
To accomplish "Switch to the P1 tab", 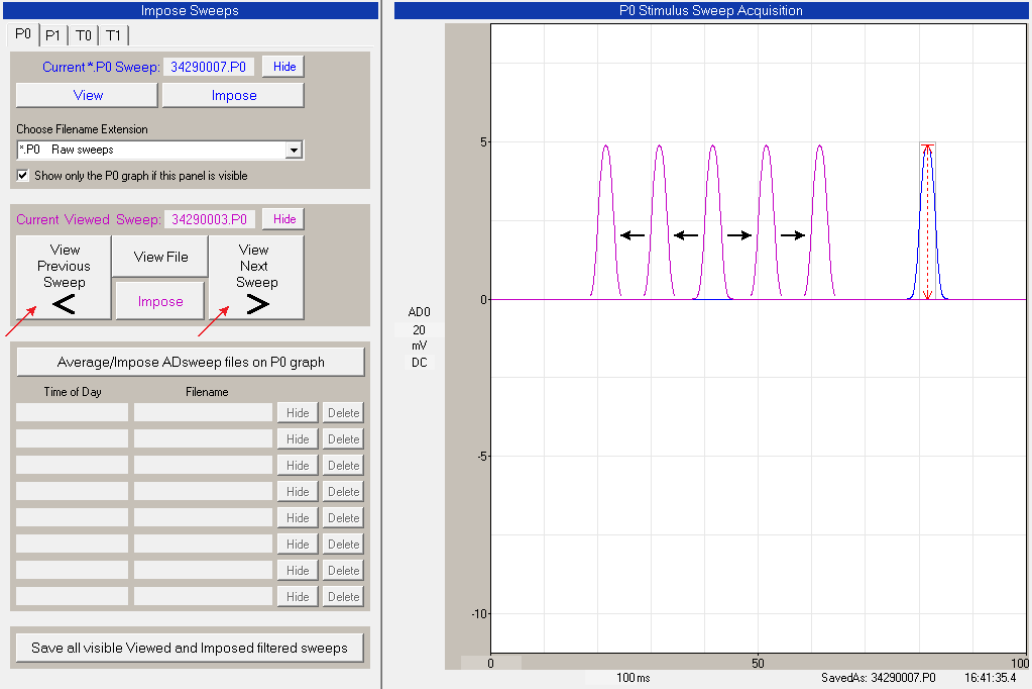I will [53, 35].
